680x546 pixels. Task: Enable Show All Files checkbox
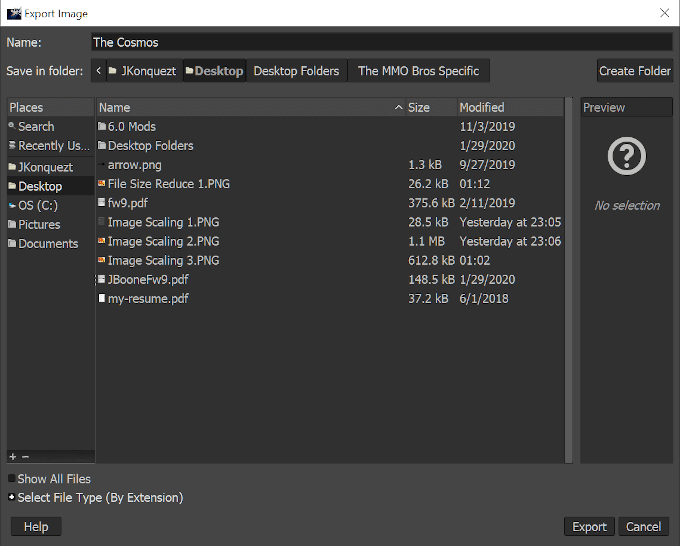coord(12,479)
